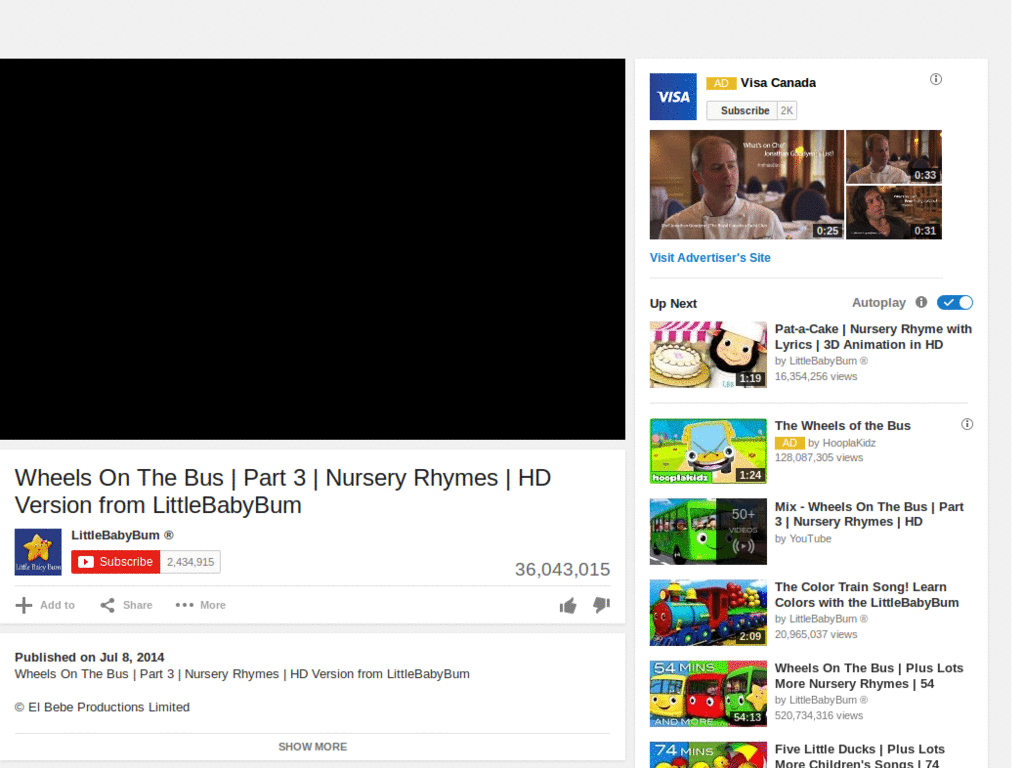Image resolution: width=1024 pixels, height=768 pixels.
Task: Click the 74 MINS ducks thumbnail
Action: click(708, 755)
